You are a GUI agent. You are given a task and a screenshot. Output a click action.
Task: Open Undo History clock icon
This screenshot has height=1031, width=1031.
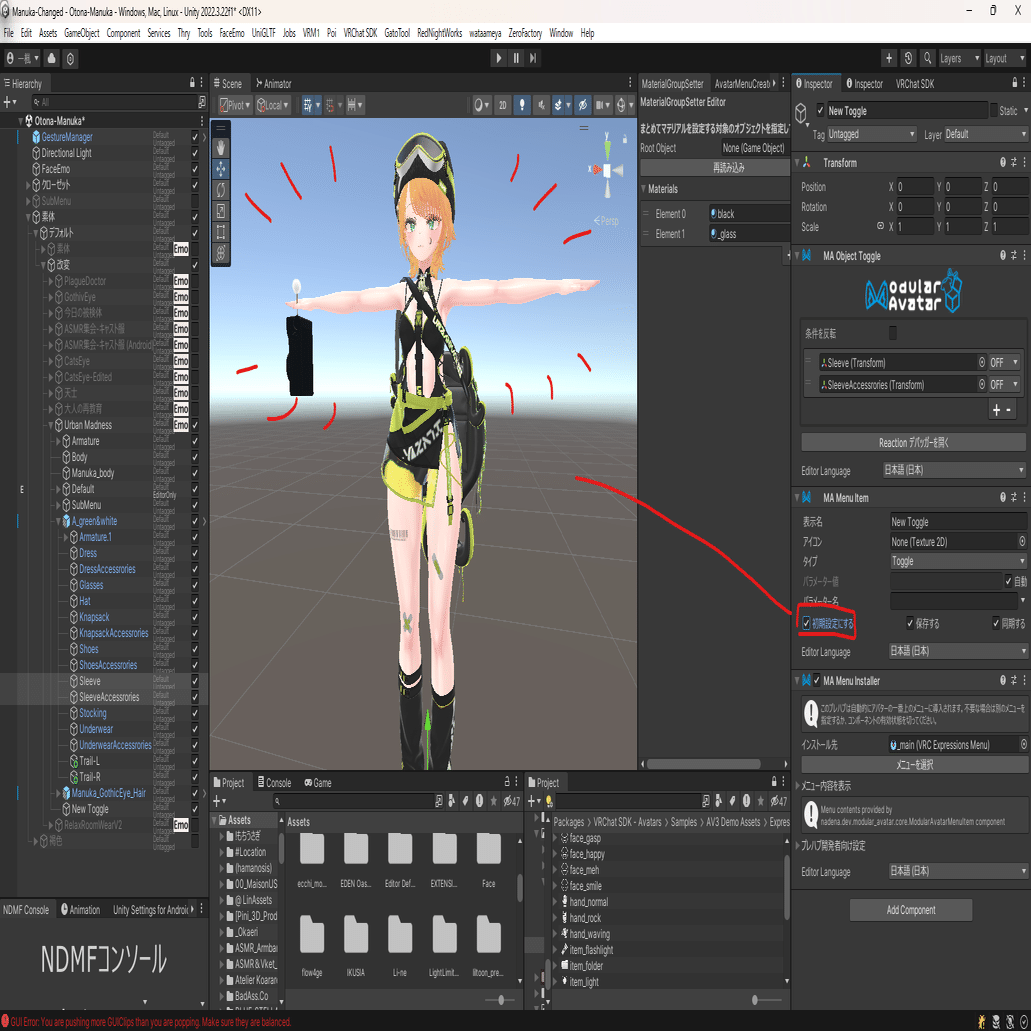[908, 58]
